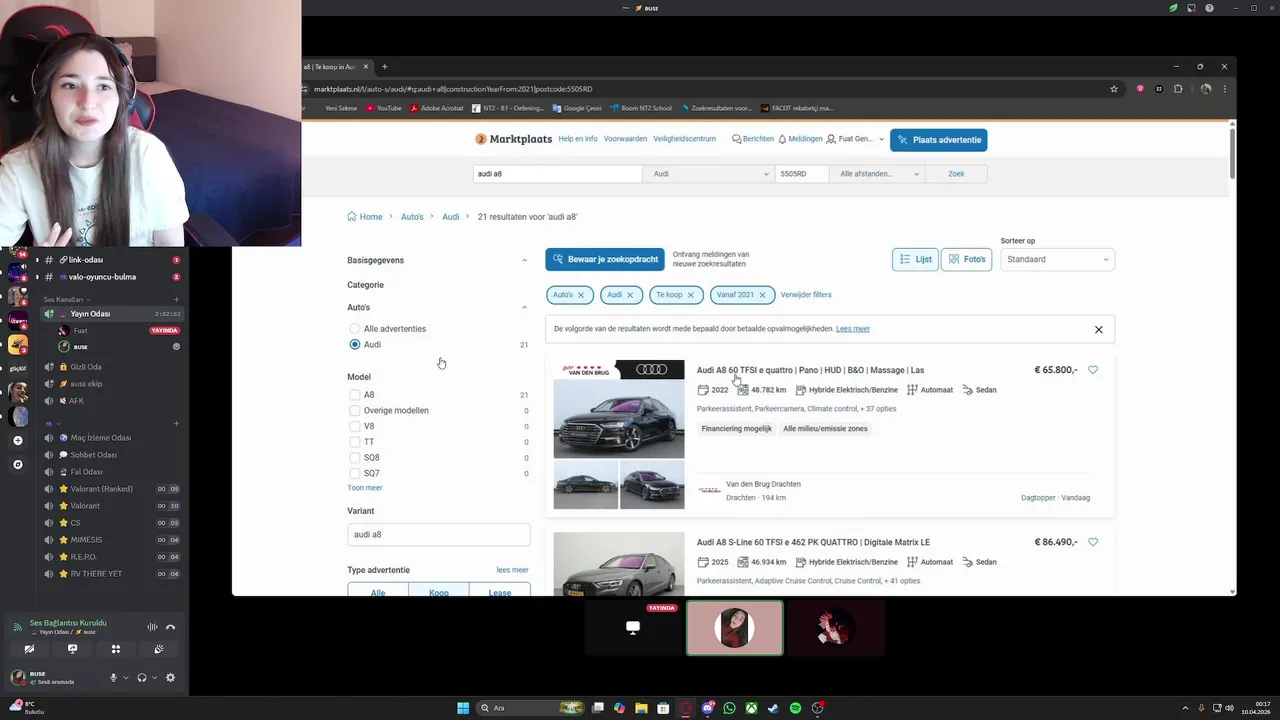1280x720 pixels.
Task: Open a new Chrome tab
Action: [384, 67]
